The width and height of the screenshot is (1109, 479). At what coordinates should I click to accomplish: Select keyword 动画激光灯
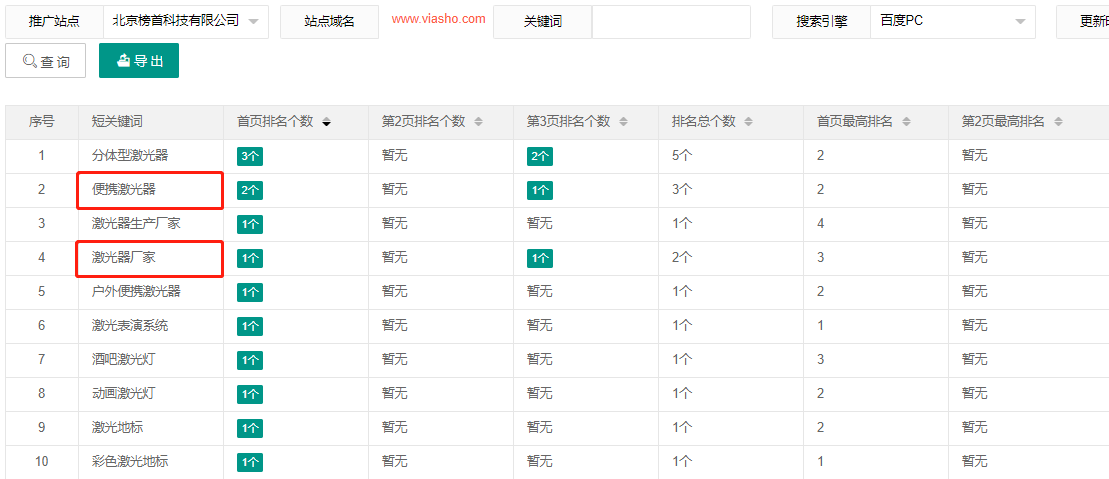click(x=124, y=393)
